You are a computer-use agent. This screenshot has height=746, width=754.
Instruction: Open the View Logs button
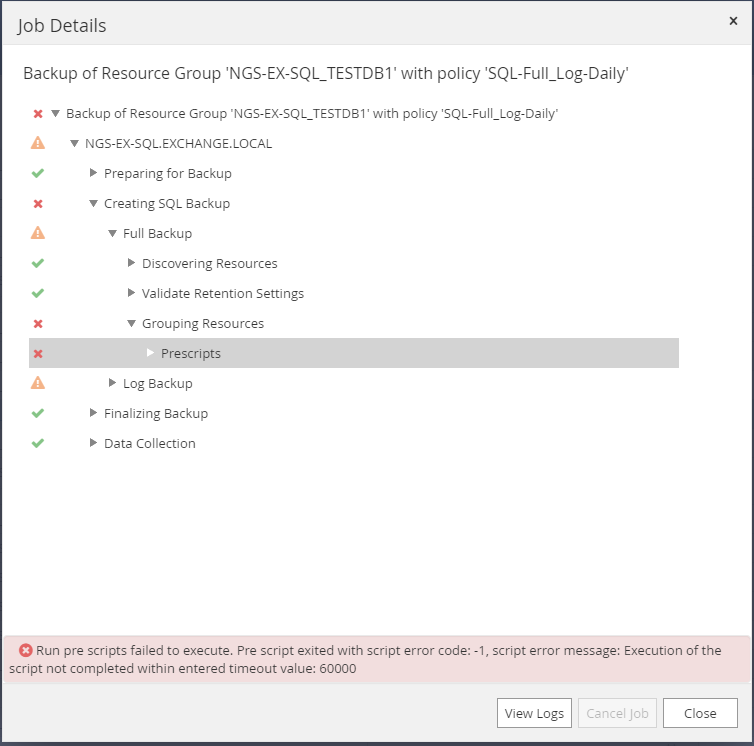pyautogui.click(x=534, y=713)
